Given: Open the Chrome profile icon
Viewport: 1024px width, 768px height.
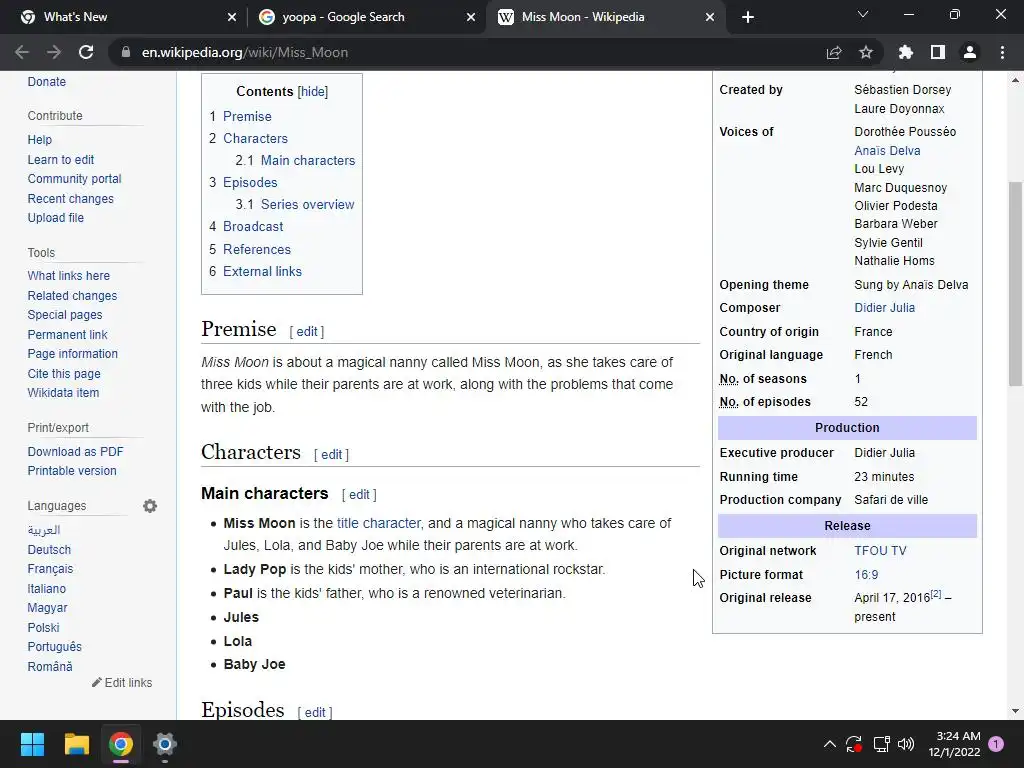Looking at the screenshot, I should tap(970, 52).
